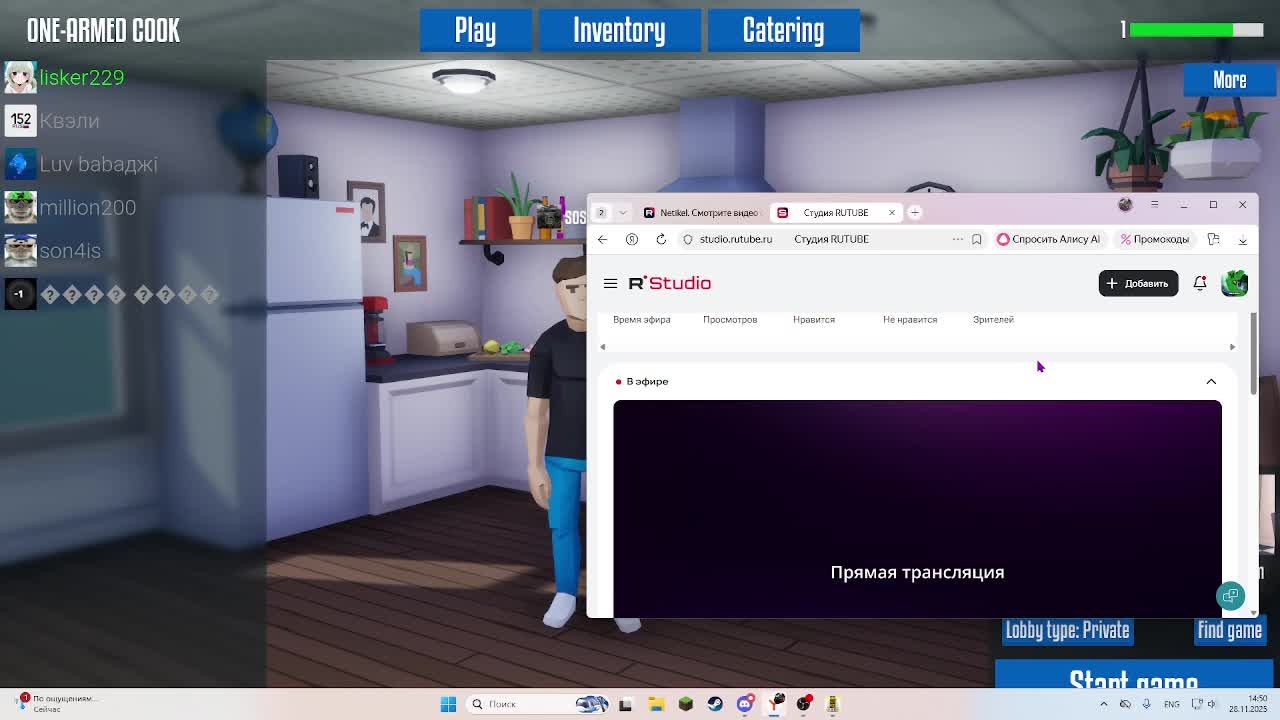
Task: Click the Прямая трансляция video preview
Action: point(917,509)
